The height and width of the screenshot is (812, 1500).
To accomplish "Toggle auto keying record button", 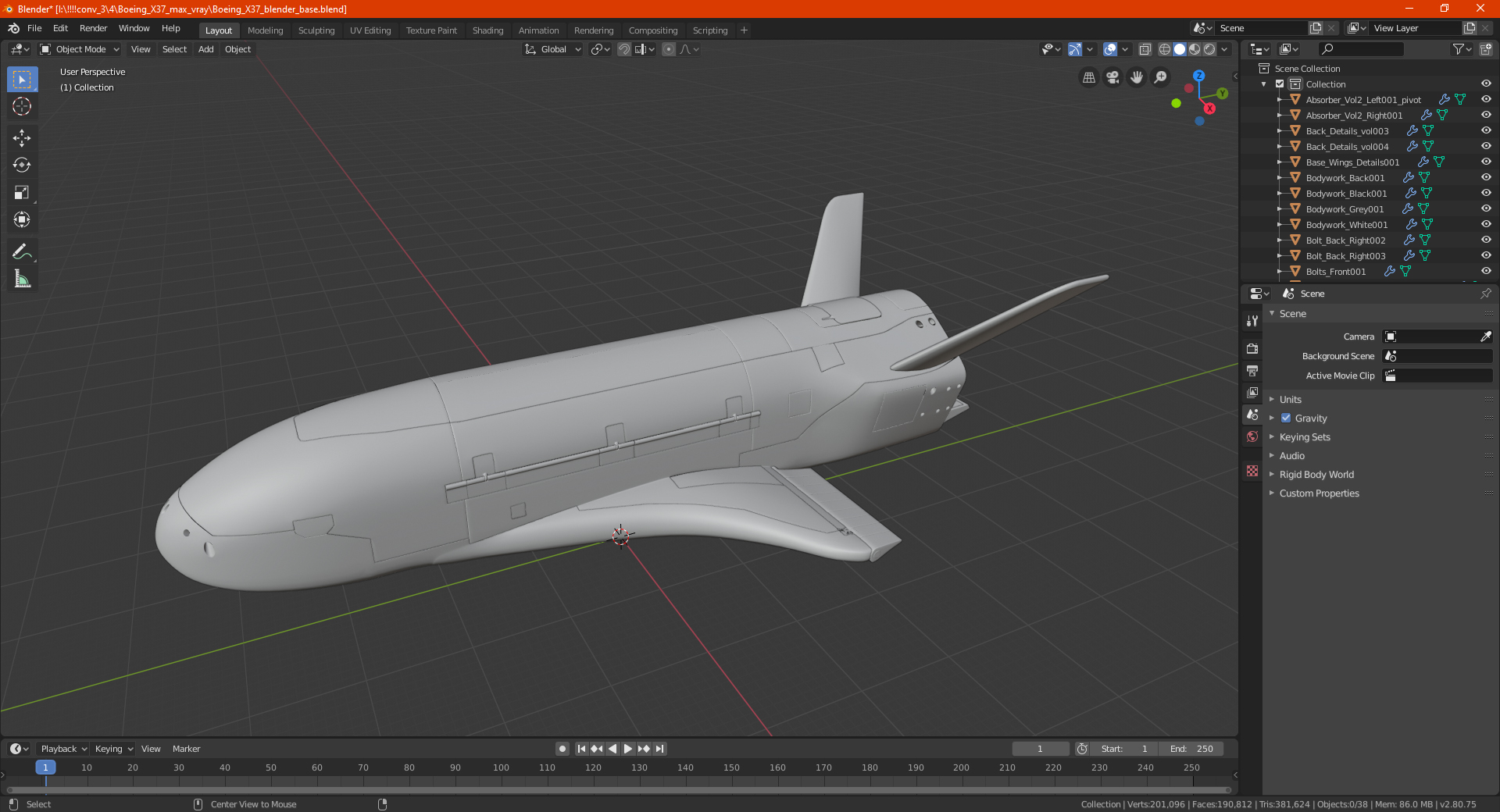I will [562, 749].
